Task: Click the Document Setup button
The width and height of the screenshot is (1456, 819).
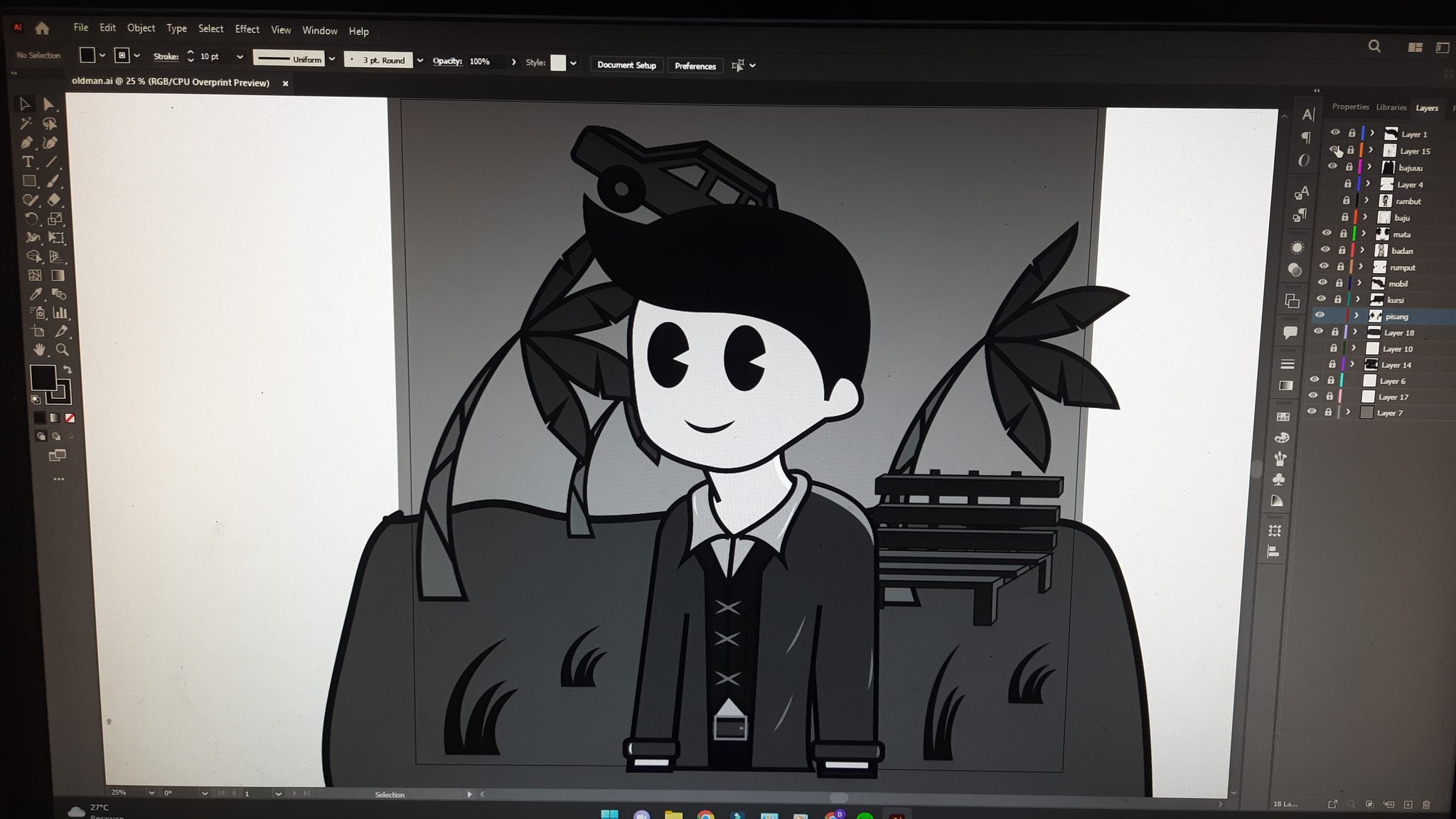Action: coord(626,65)
